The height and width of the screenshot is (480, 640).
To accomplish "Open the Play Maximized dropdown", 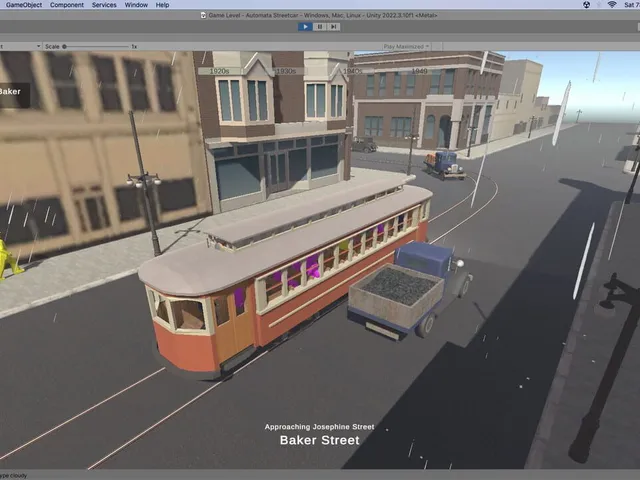I will click(x=406, y=47).
